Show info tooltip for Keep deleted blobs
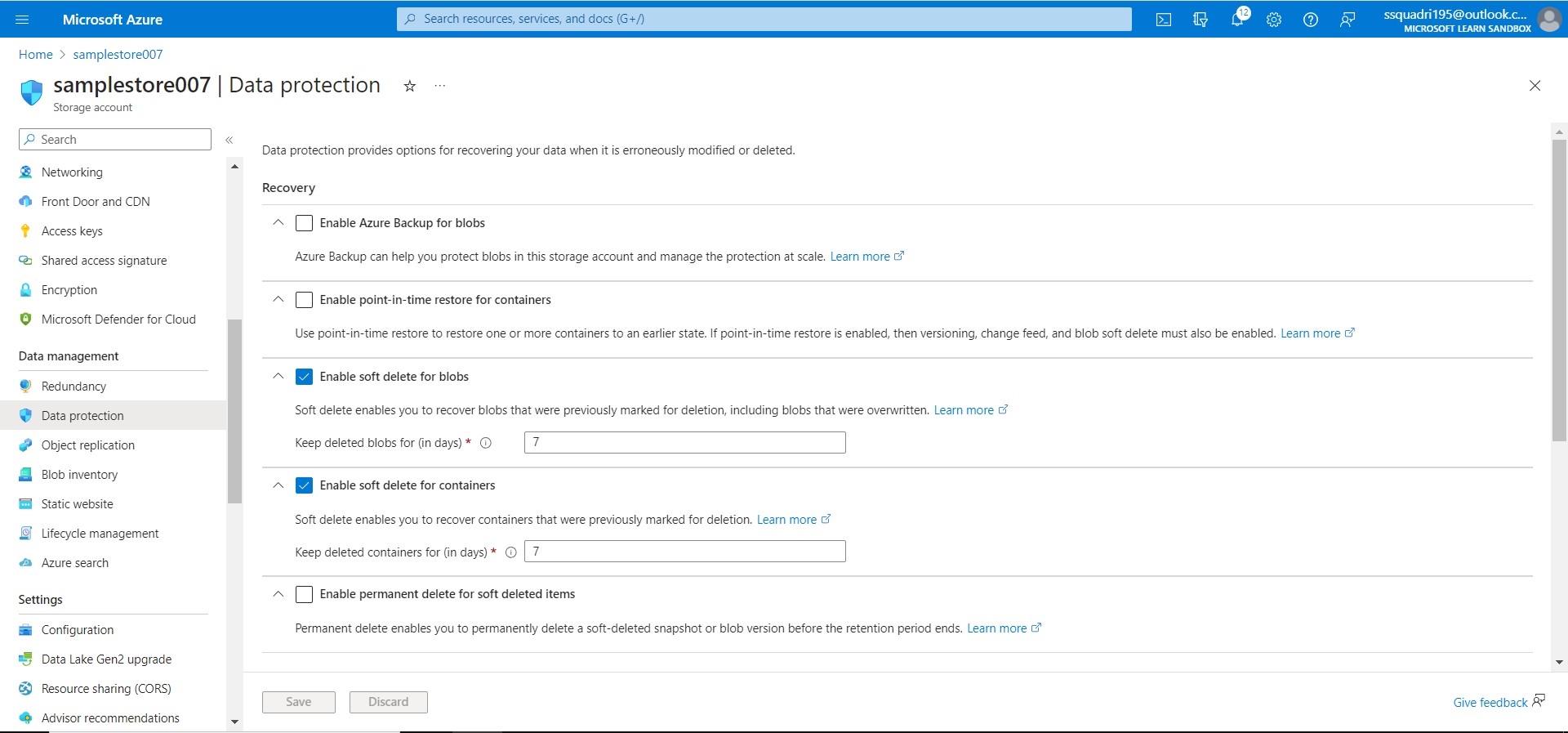1568x733 pixels. tap(486, 443)
